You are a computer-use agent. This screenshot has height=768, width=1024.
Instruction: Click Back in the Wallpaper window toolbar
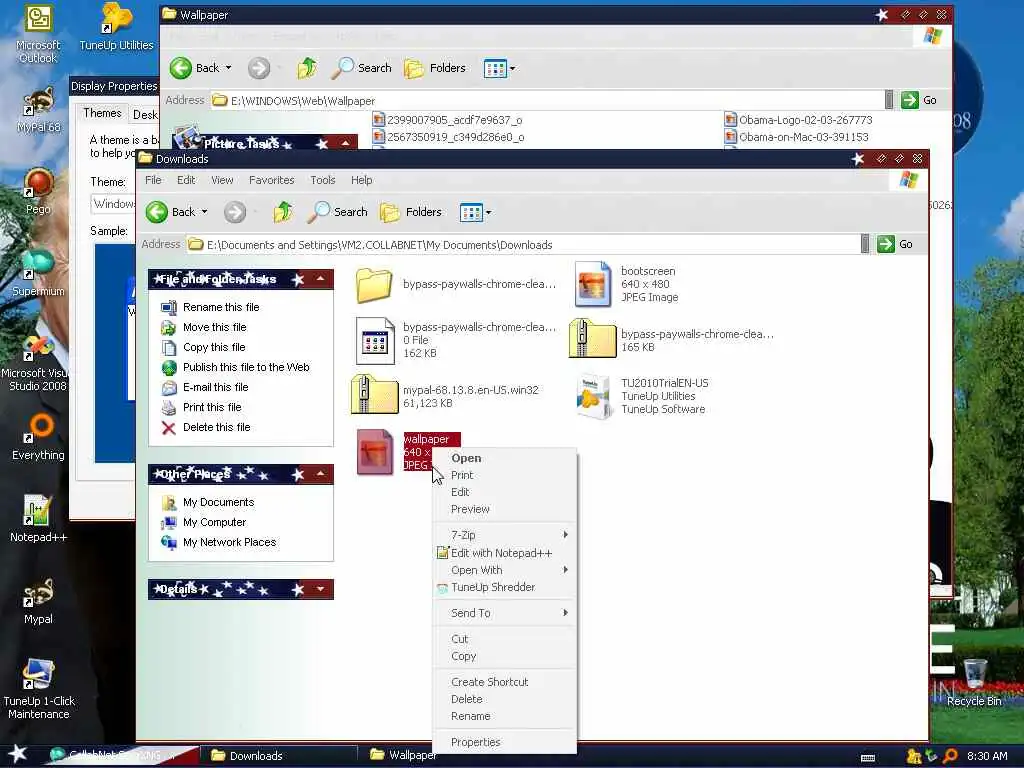[195, 68]
